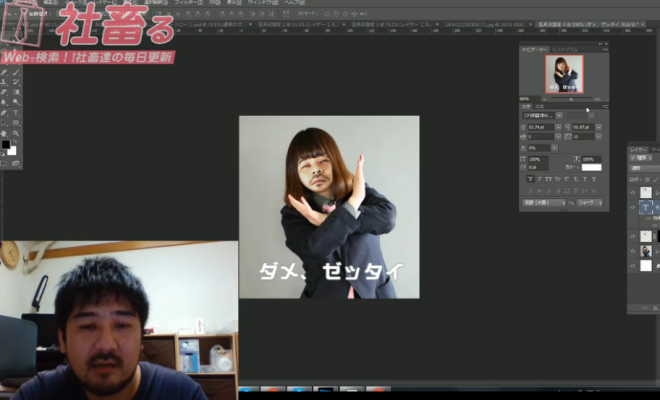Select the Horizontal Type tool

(15, 110)
